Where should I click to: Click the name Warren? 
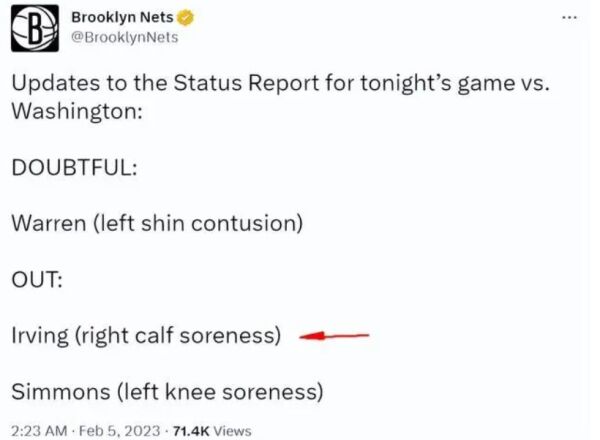tap(48, 222)
